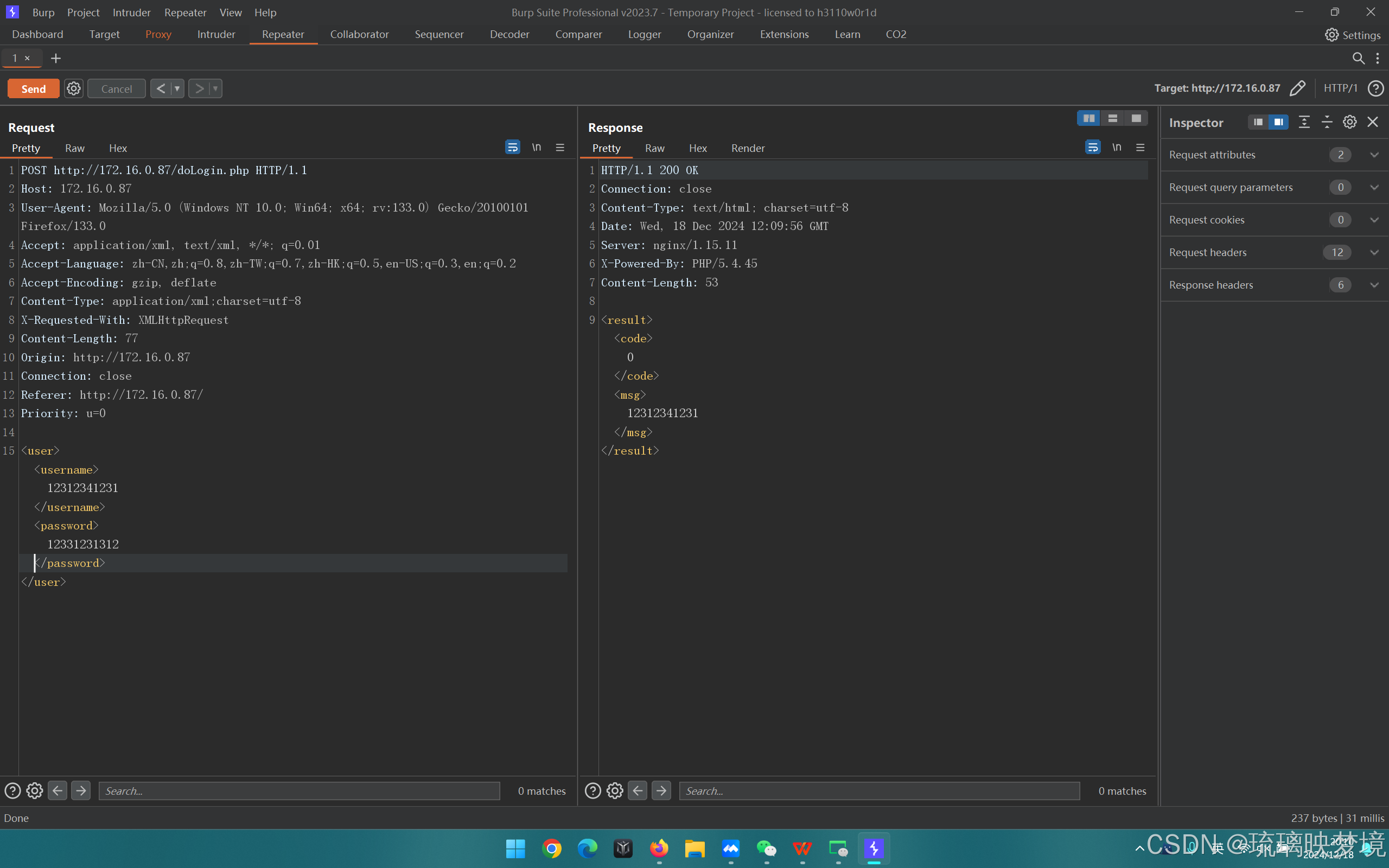Click the Request search input field
This screenshot has height=868, width=1389.
(298, 790)
